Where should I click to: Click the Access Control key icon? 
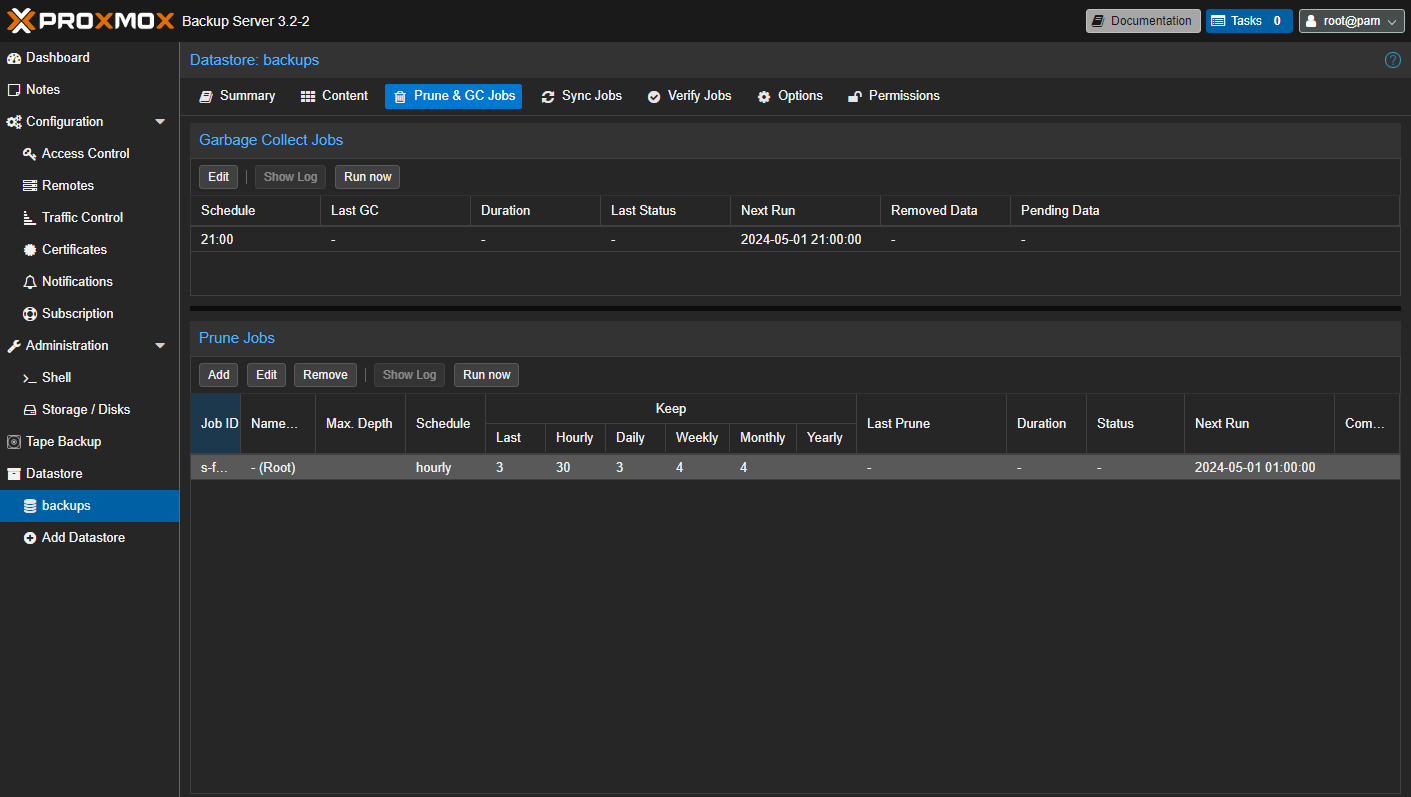click(x=30, y=154)
